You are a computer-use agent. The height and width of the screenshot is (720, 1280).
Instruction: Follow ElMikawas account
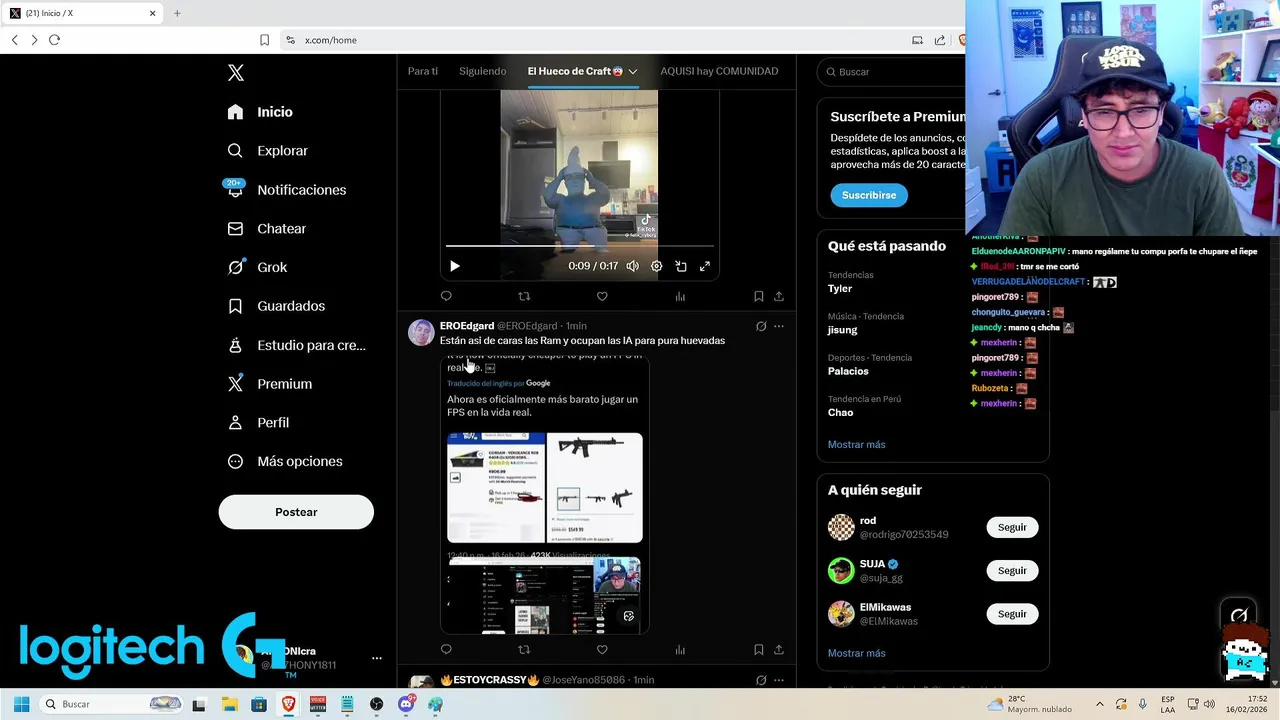click(1012, 614)
